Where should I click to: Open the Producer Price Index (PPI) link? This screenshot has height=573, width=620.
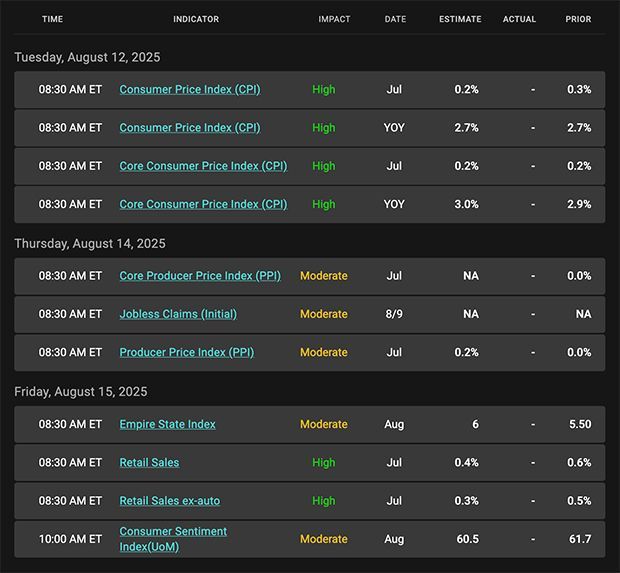187,353
